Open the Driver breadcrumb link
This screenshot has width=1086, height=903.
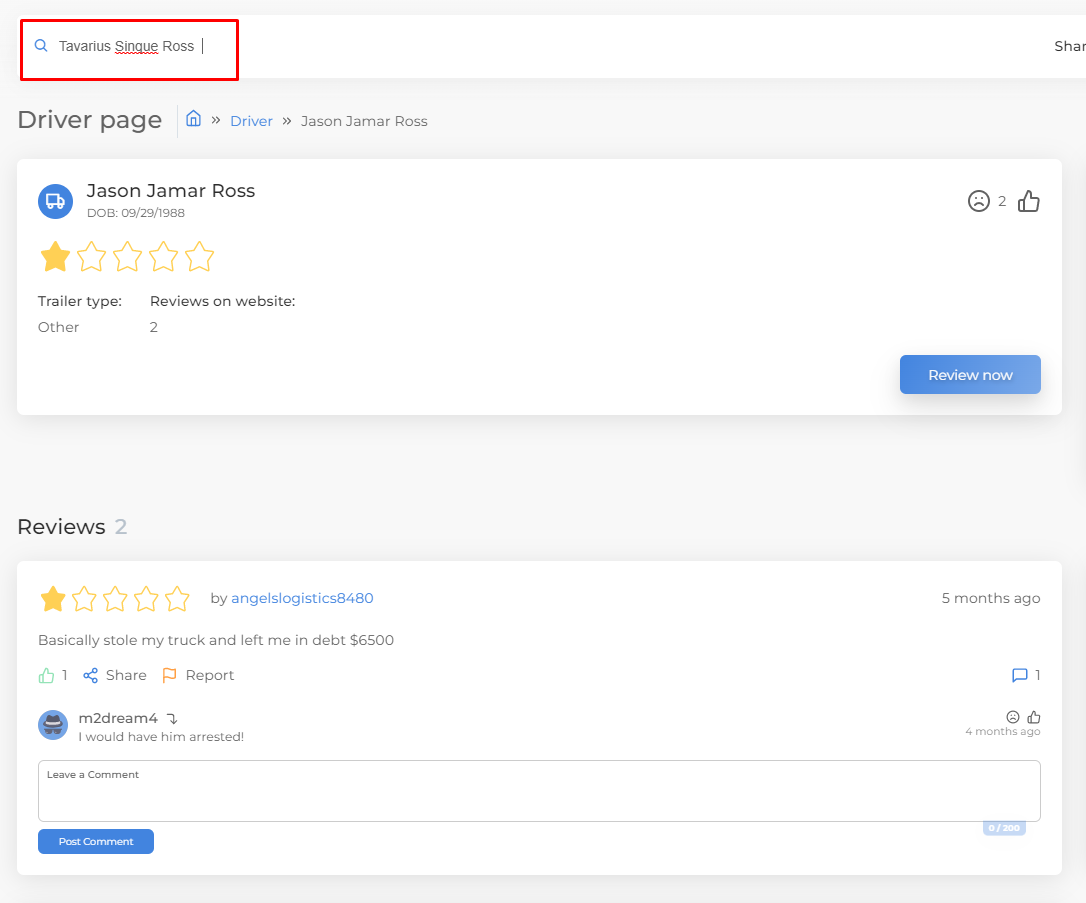click(x=251, y=121)
